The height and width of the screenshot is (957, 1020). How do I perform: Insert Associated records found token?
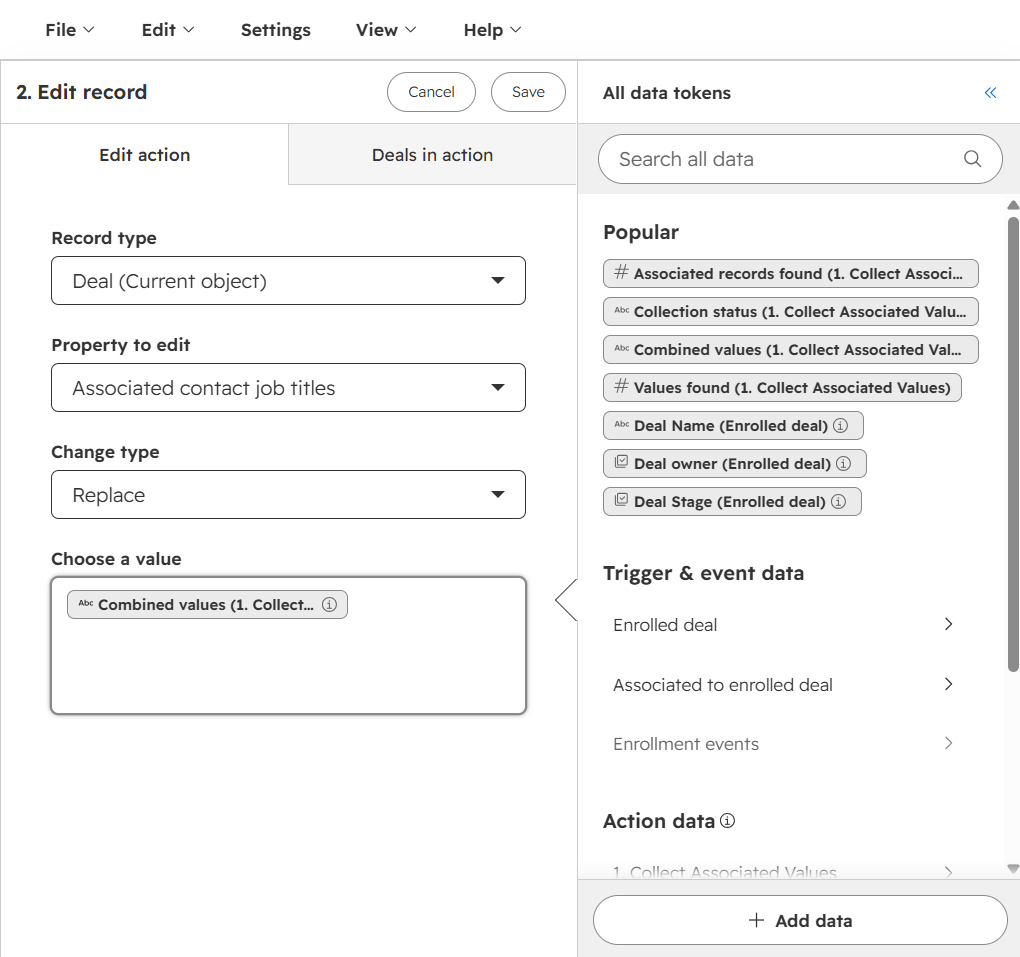(x=790, y=273)
